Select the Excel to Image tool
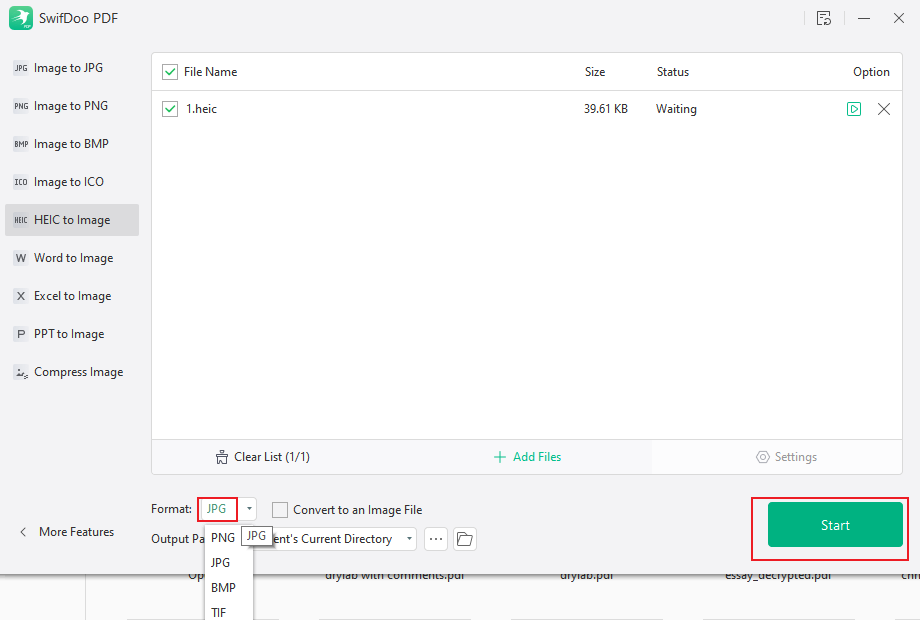Image resolution: width=920 pixels, height=620 pixels. pos(70,295)
